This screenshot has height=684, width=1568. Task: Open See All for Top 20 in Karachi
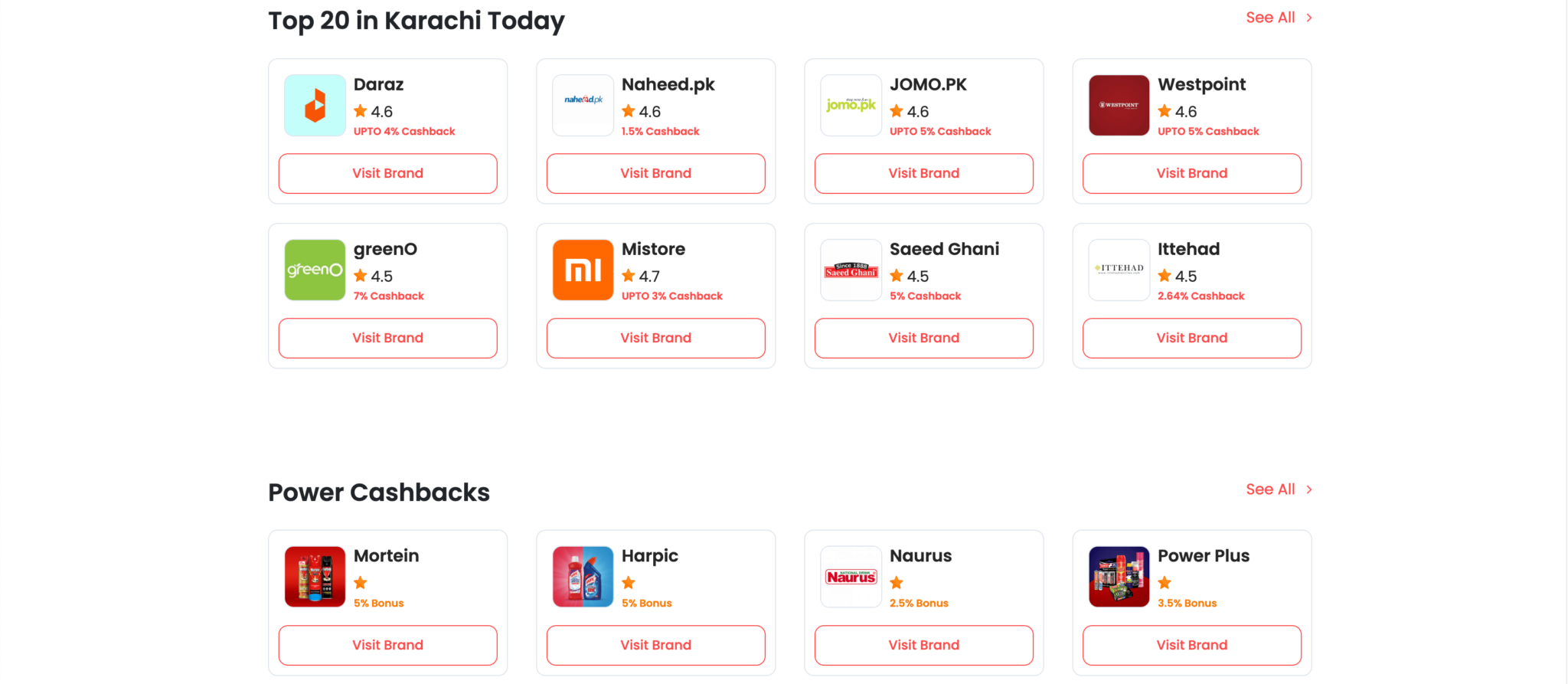coord(1269,17)
